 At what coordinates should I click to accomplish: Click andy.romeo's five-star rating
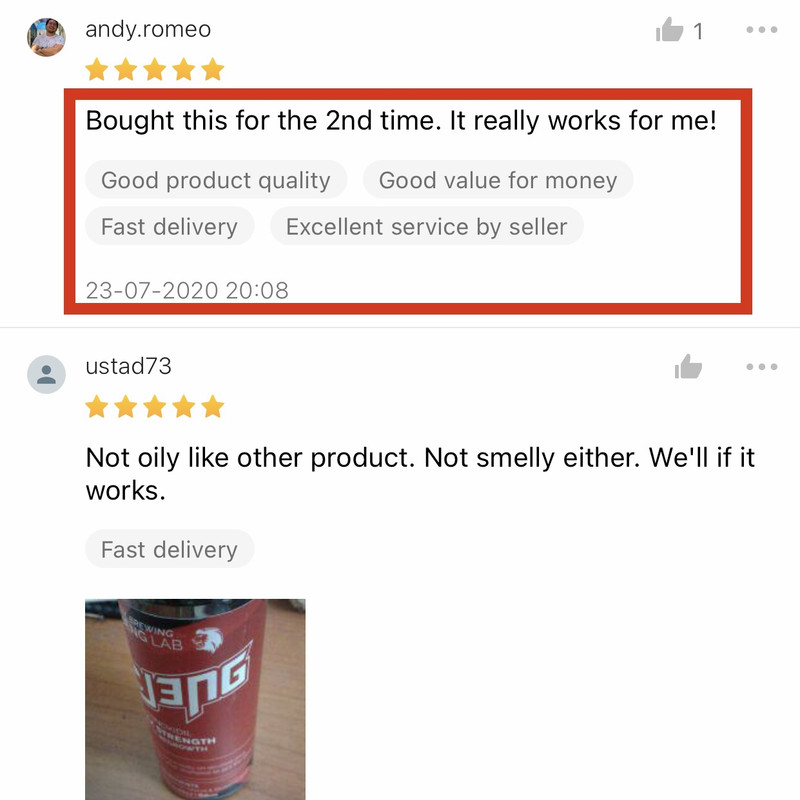tap(155, 69)
